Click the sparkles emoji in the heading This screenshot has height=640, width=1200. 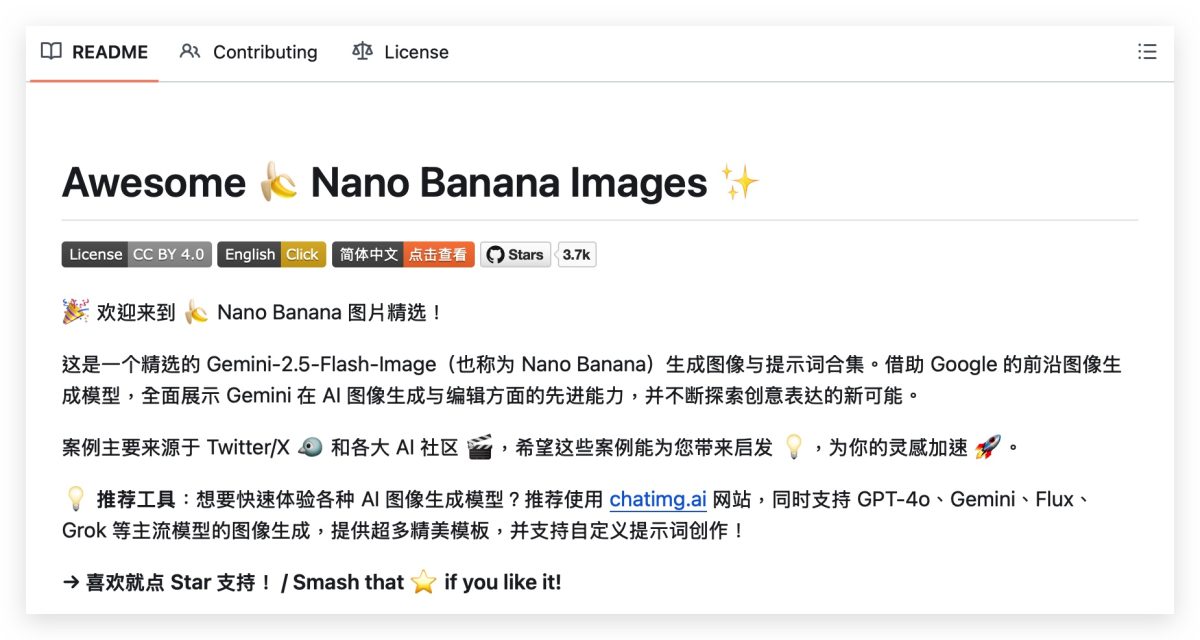pos(740,183)
